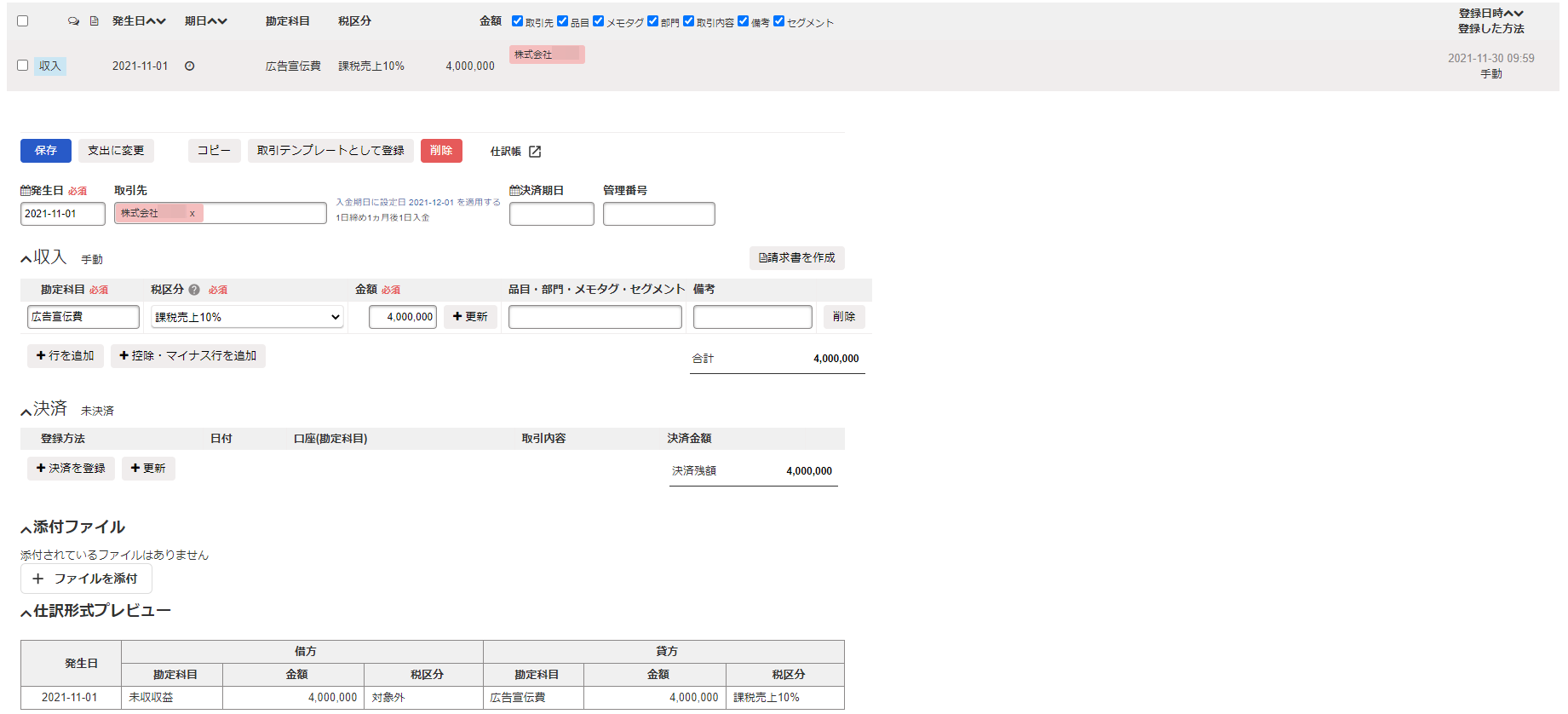Image resolution: width=1568 pixels, height=714 pixels.
Task: Toggle the 部門 column checkbox
Action: click(652, 21)
